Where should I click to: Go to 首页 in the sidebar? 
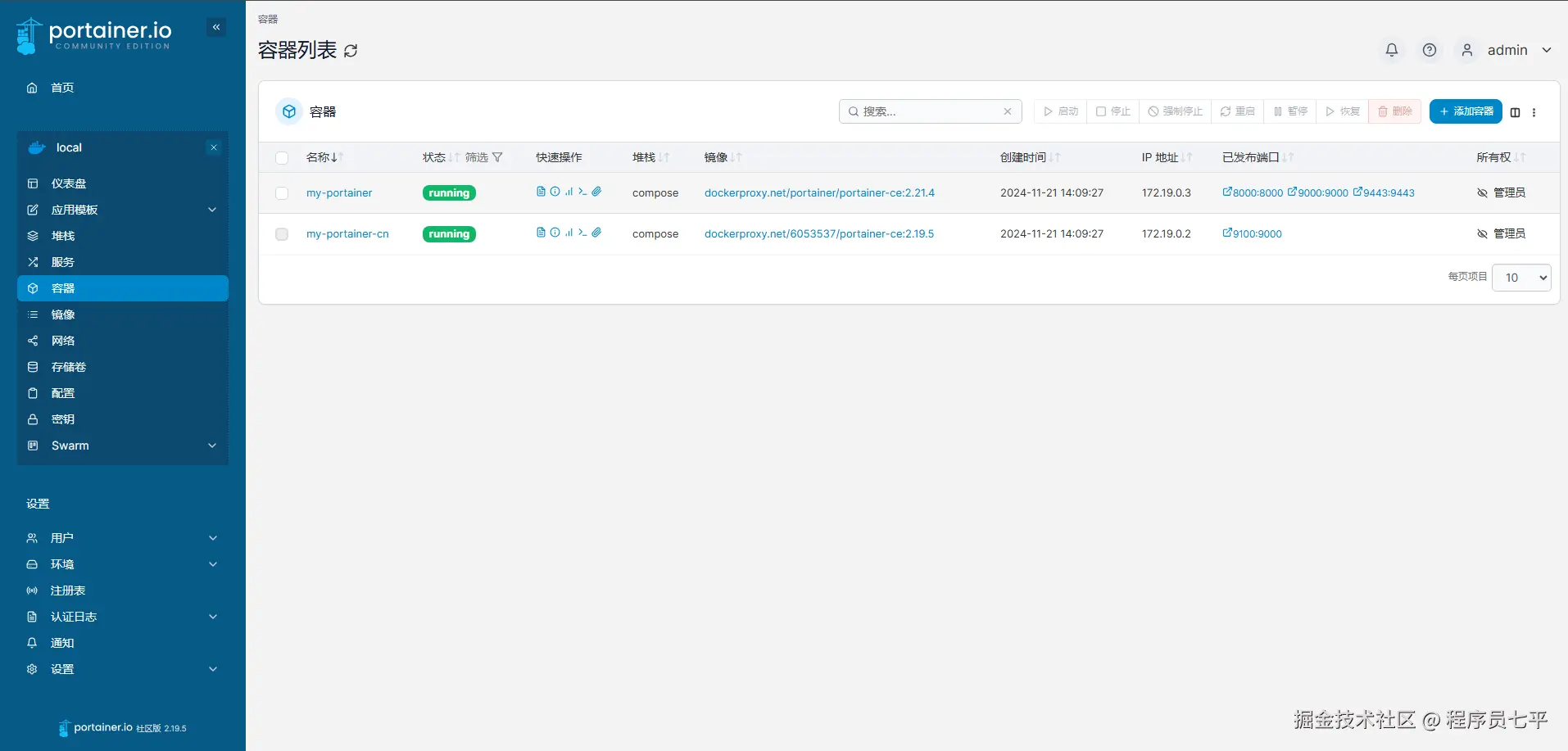[123, 88]
